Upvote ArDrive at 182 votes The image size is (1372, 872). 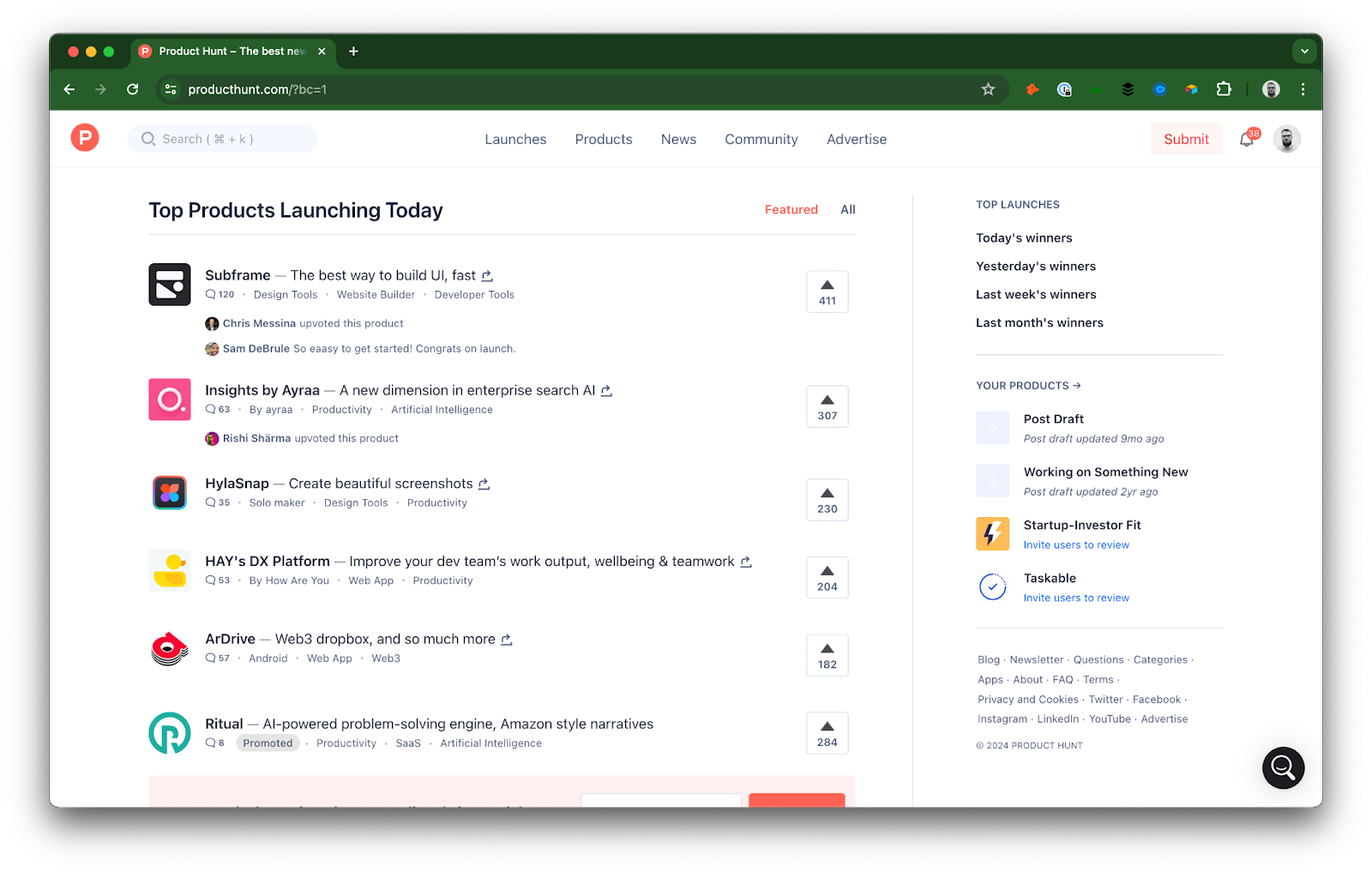[x=827, y=656]
